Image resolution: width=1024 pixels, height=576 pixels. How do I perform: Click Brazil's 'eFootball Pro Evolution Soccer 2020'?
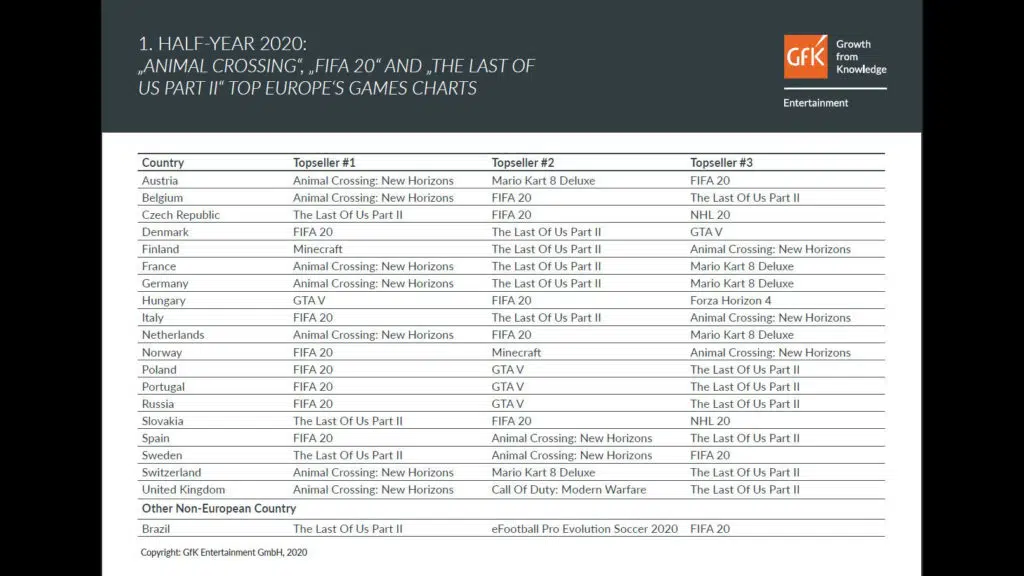pyautogui.click(x=584, y=528)
